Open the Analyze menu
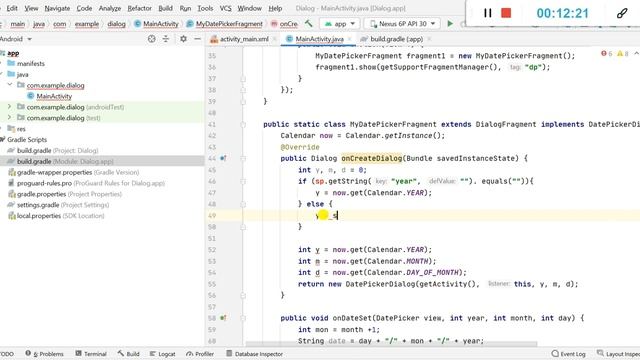 [110, 8]
